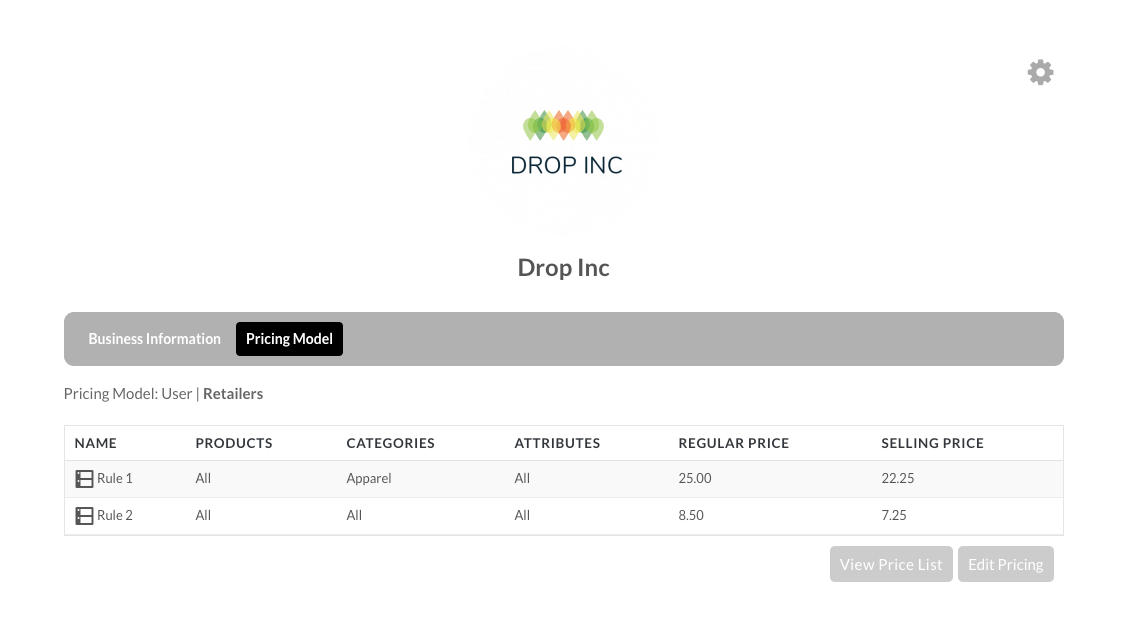Click the Rule 2 row icon
This screenshot has height=640, width=1132.
click(84, 516)
